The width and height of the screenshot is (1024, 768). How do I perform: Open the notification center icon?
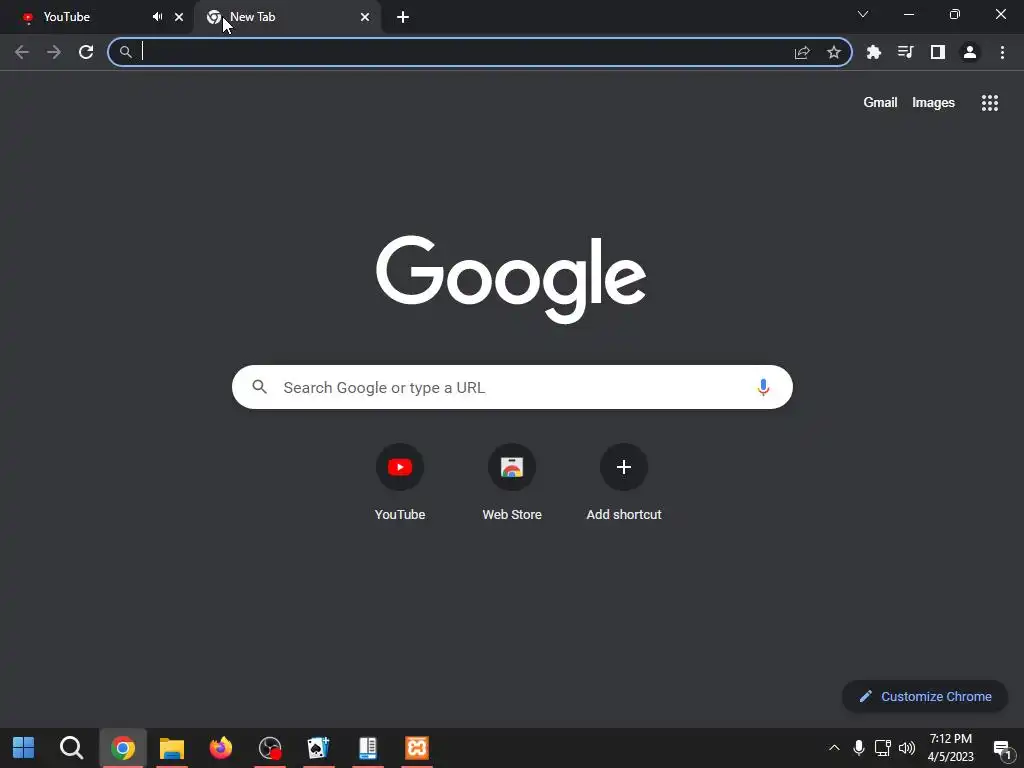(x=1002, y=749)
